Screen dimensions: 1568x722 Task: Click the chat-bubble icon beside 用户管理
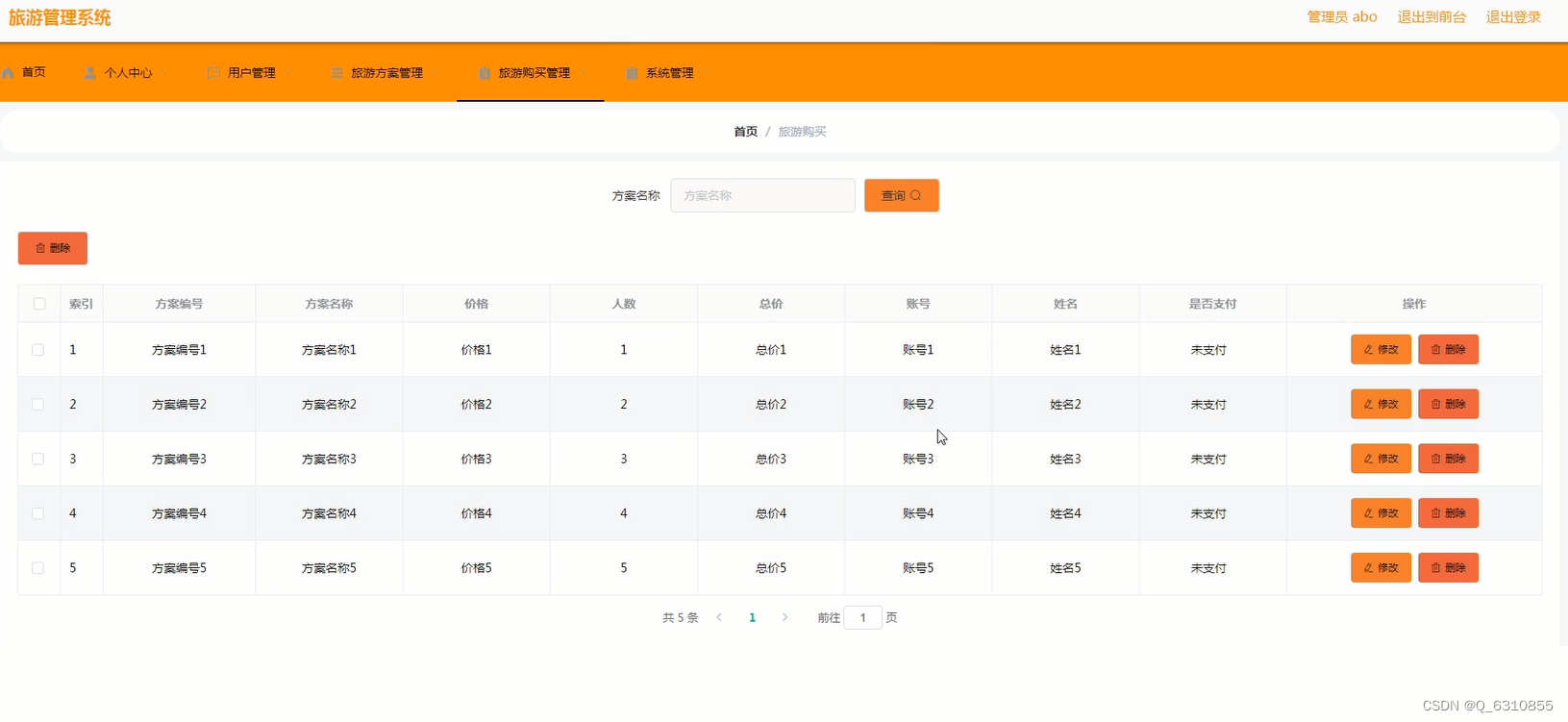click(x=213, y=73)
